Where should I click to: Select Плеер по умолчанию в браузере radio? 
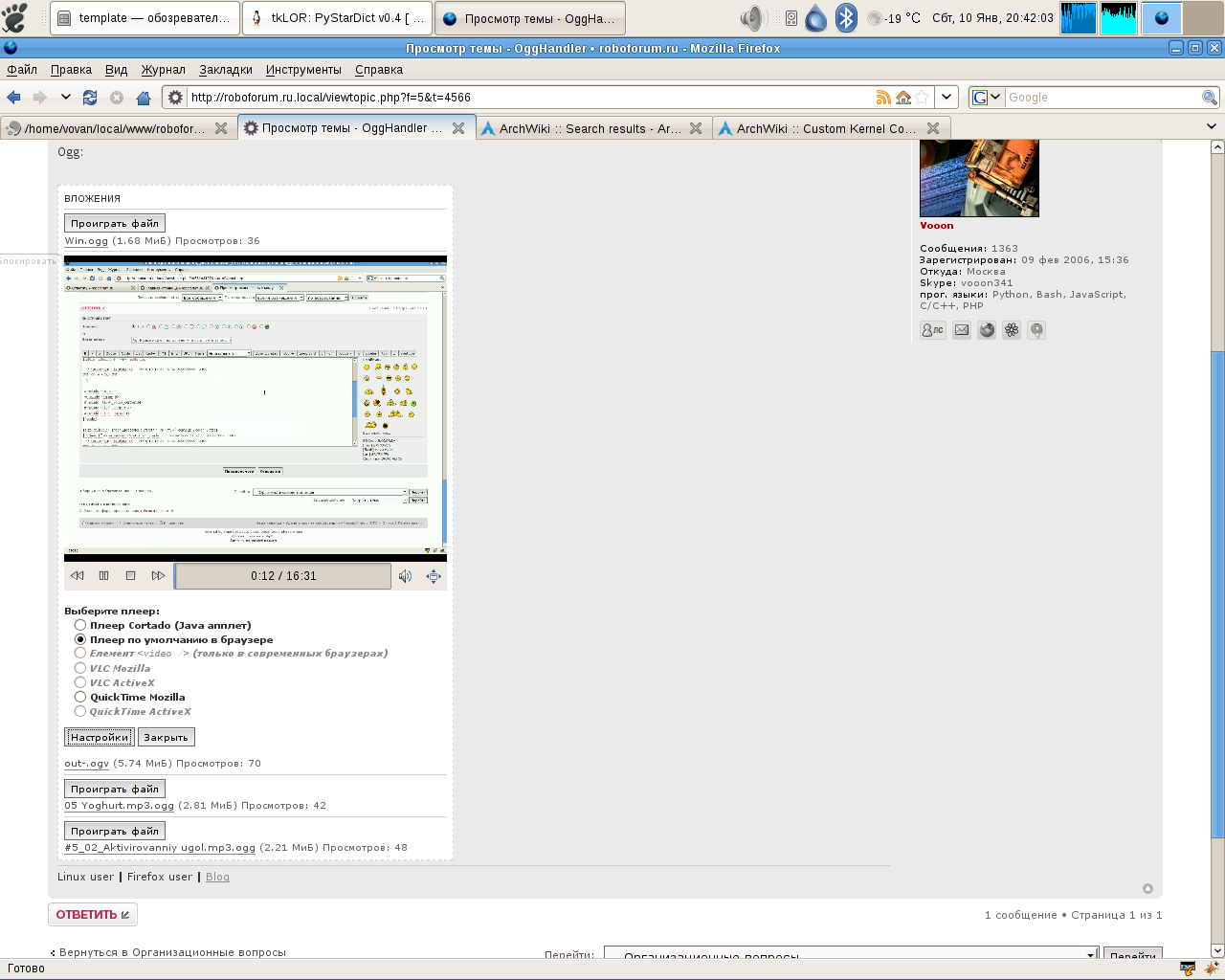(80, 639)
